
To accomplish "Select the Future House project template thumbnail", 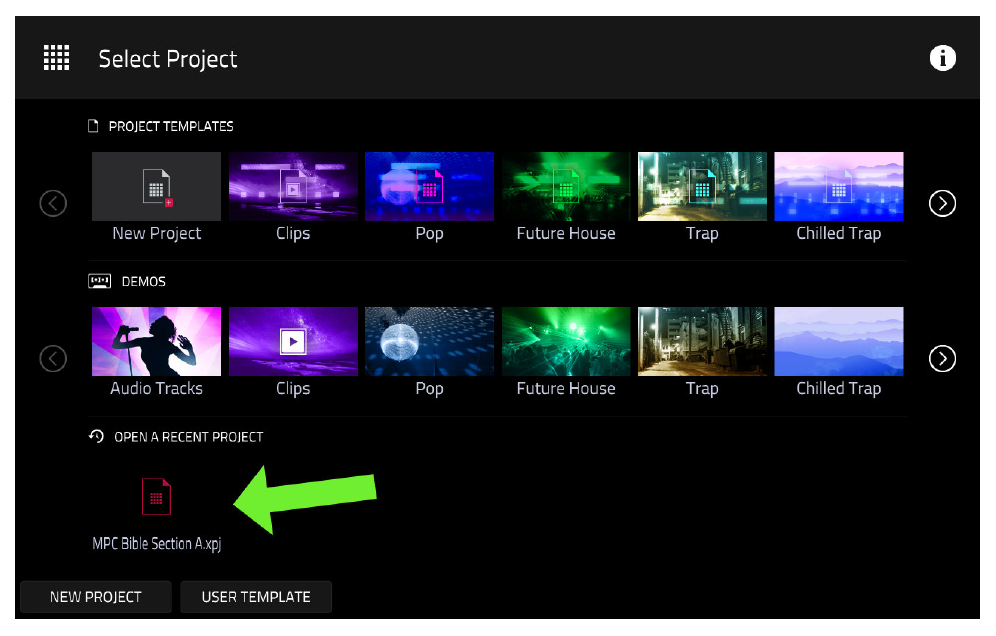I will tap(566, 186).
